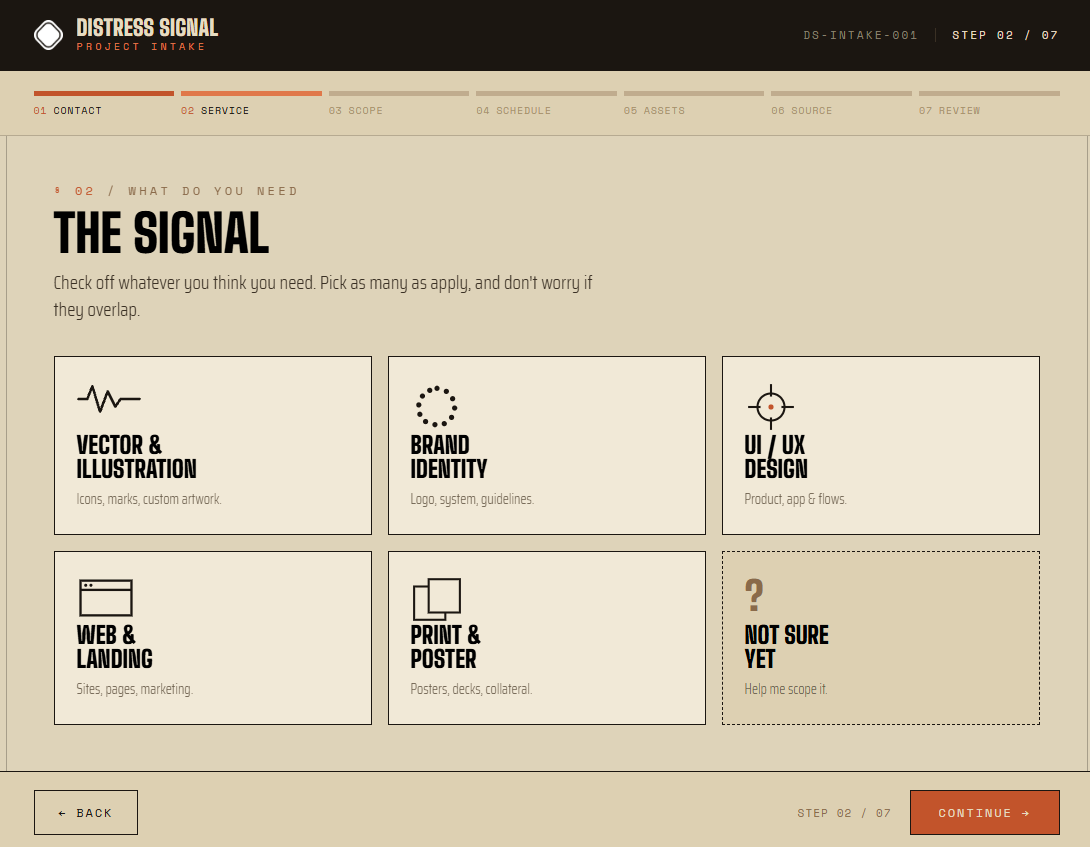Click the question mark Not Sure Yet icon
Viewport: 1090px width, 847px height.
point(754,595)
